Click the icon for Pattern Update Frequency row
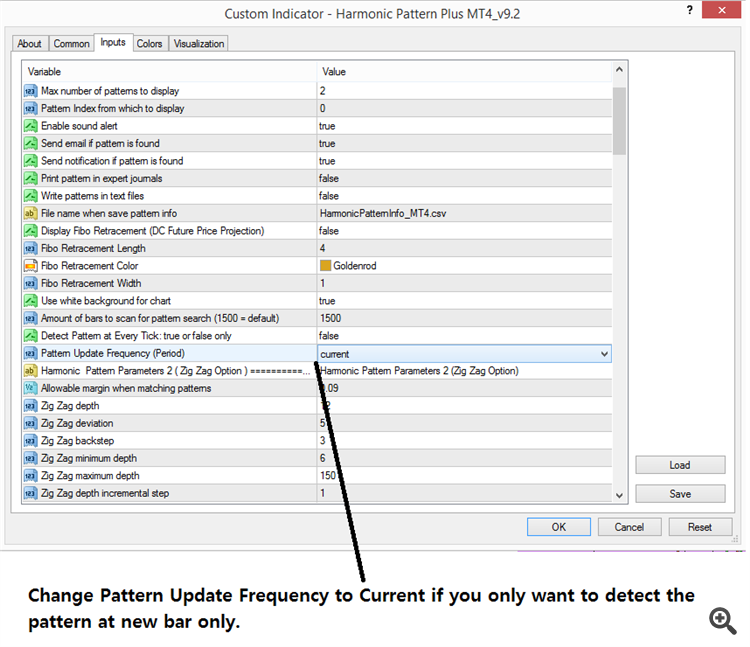The image size is (750, 647). [x=30, y=353]
